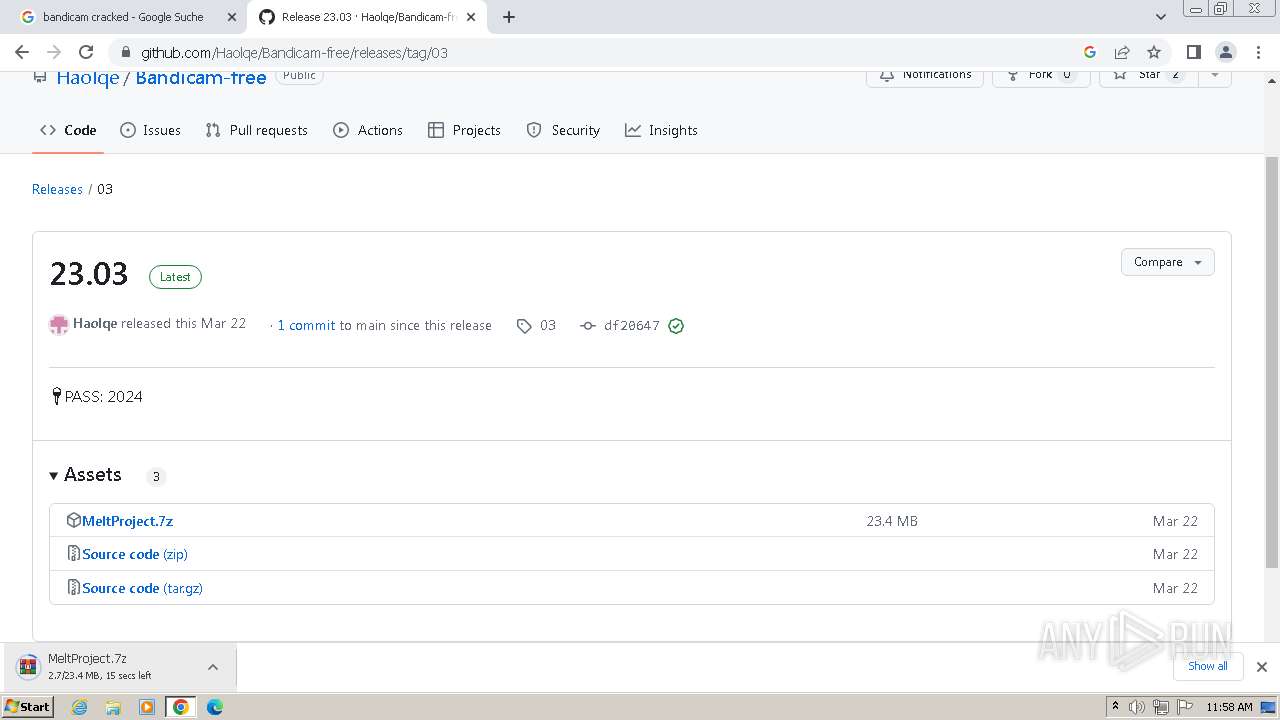The image size is (1280, 720).
Task: Select the Actions tab
Action: tap(367, 130)
